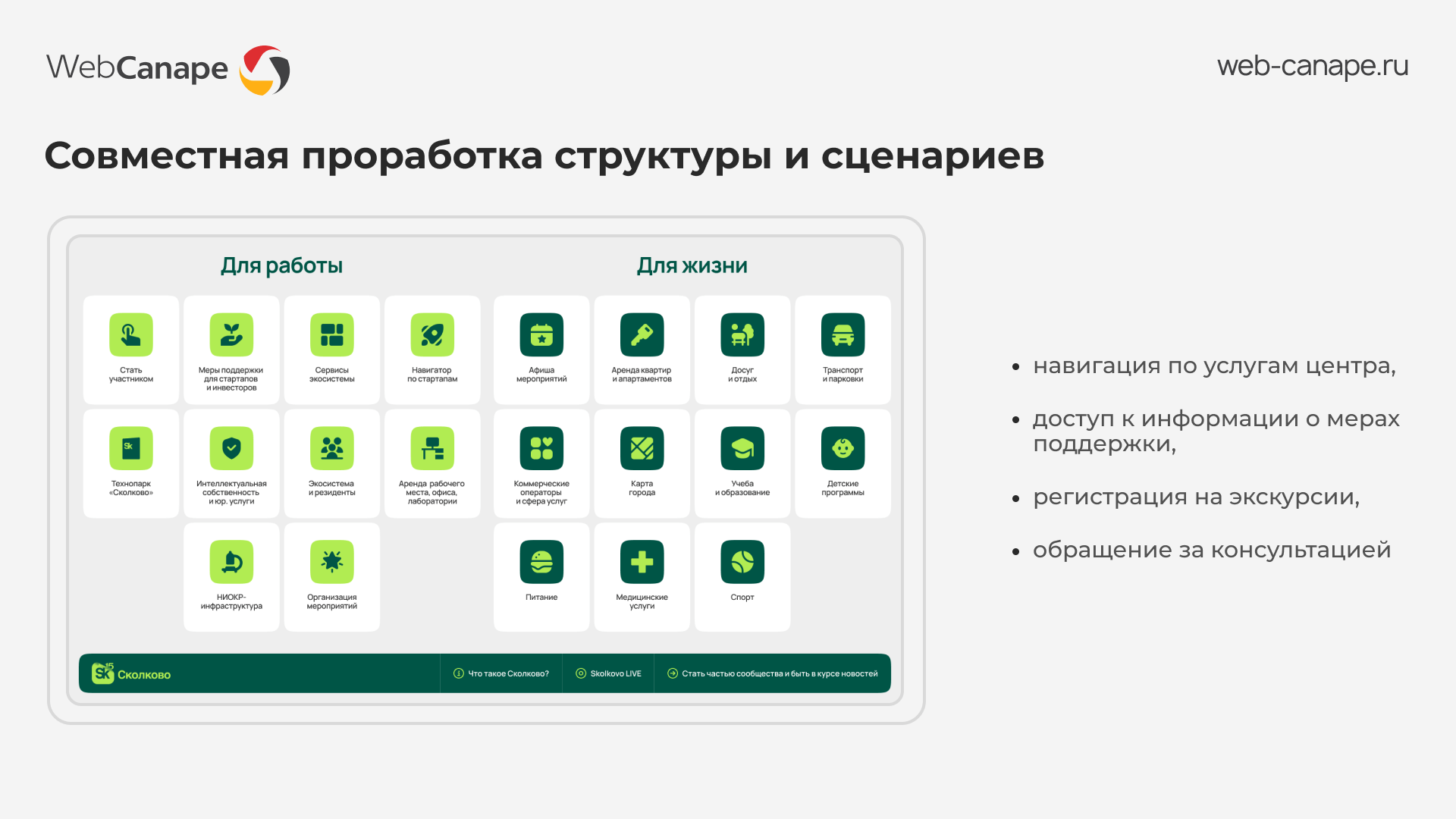1456x819 pixels.
Task: Click the web-canape.ru address text
Action: coord(1312,67)
